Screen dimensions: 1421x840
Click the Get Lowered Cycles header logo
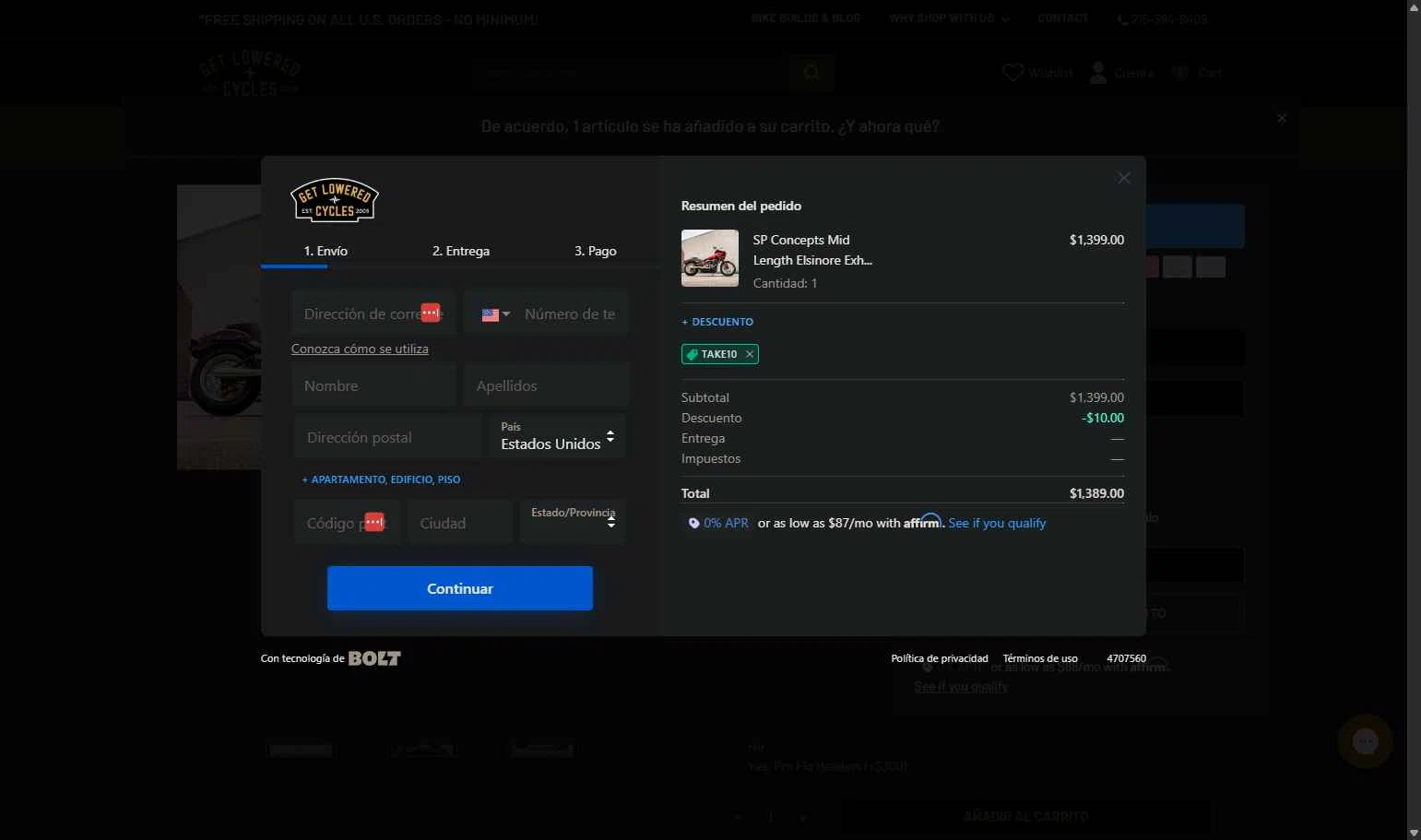pos(250,73)
